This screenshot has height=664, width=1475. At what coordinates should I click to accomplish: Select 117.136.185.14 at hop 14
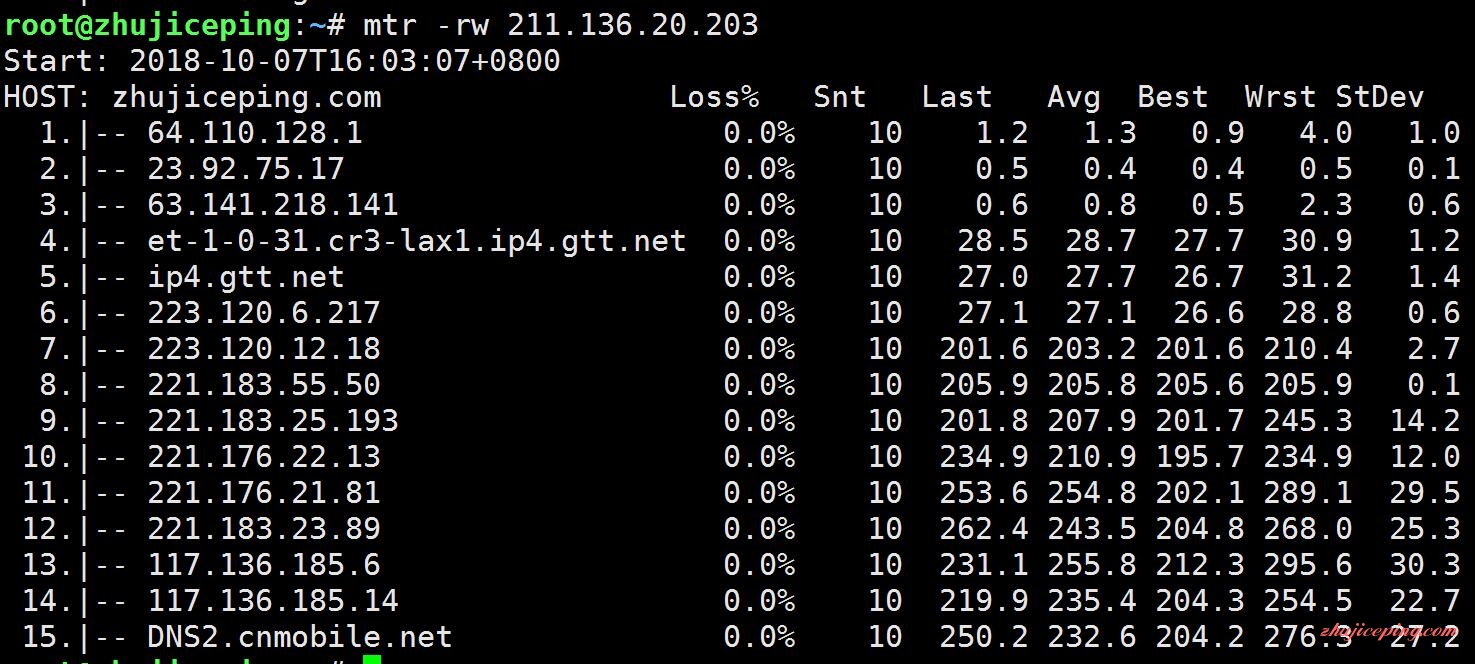(x=273, y=601)
